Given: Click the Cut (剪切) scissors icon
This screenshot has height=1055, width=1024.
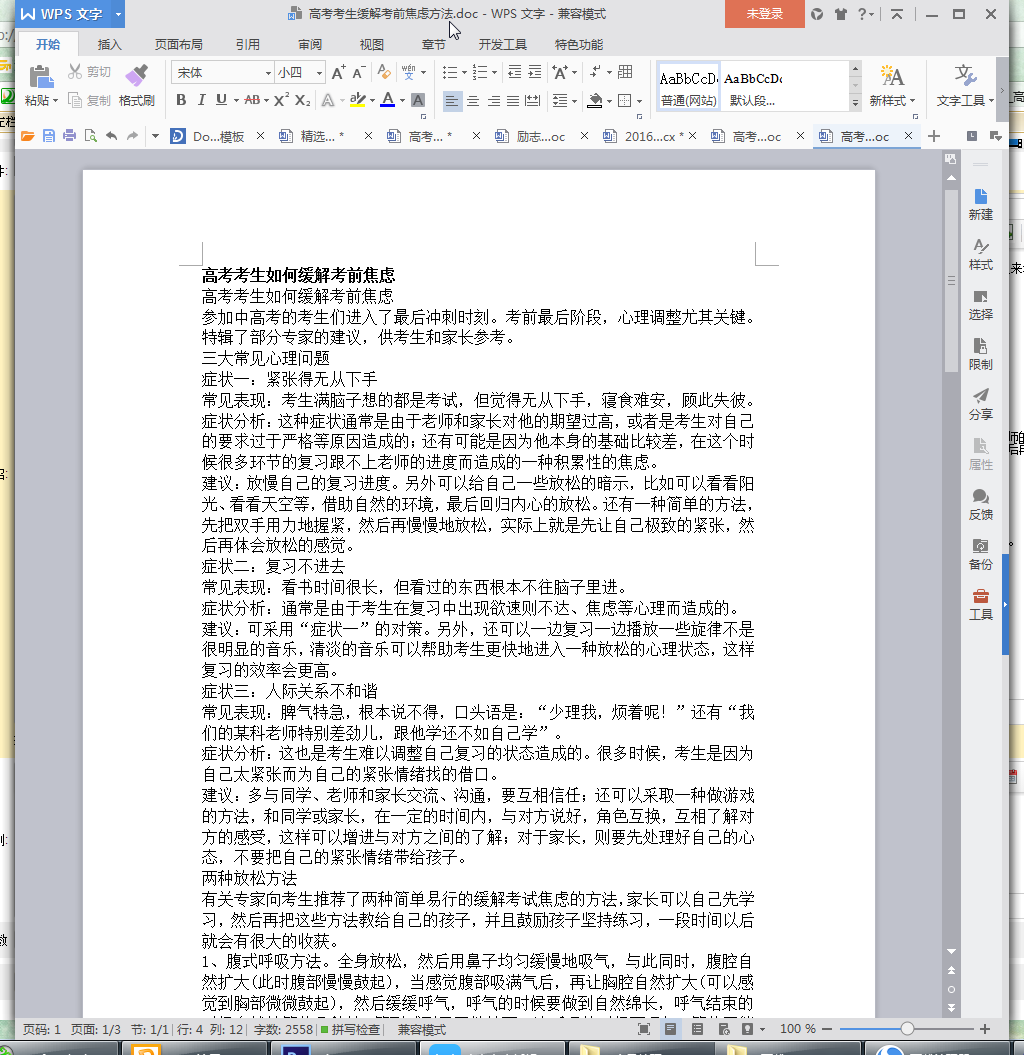Looking at the screenshot, I should tap(75, 71).
